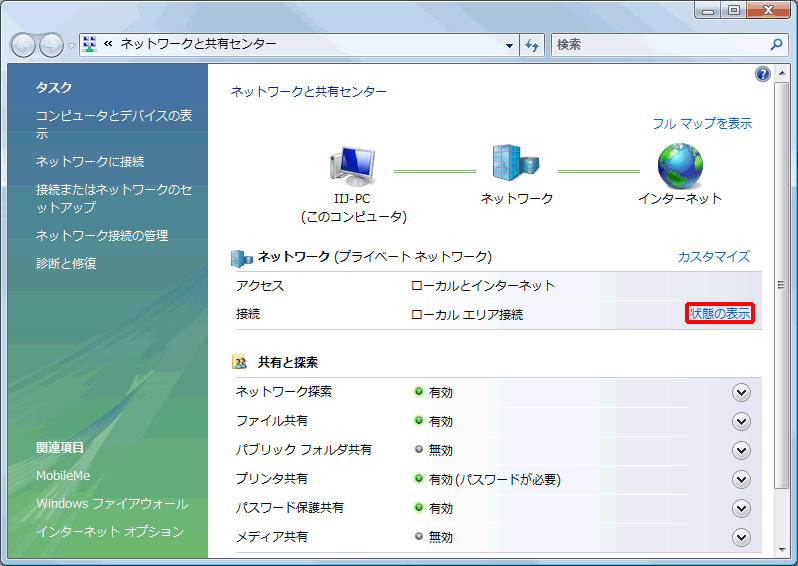The width and height of the screenshot is (798, 566).
Task: Expand the メディア共有 settings chevron
Action: click(x=742, y=537)
